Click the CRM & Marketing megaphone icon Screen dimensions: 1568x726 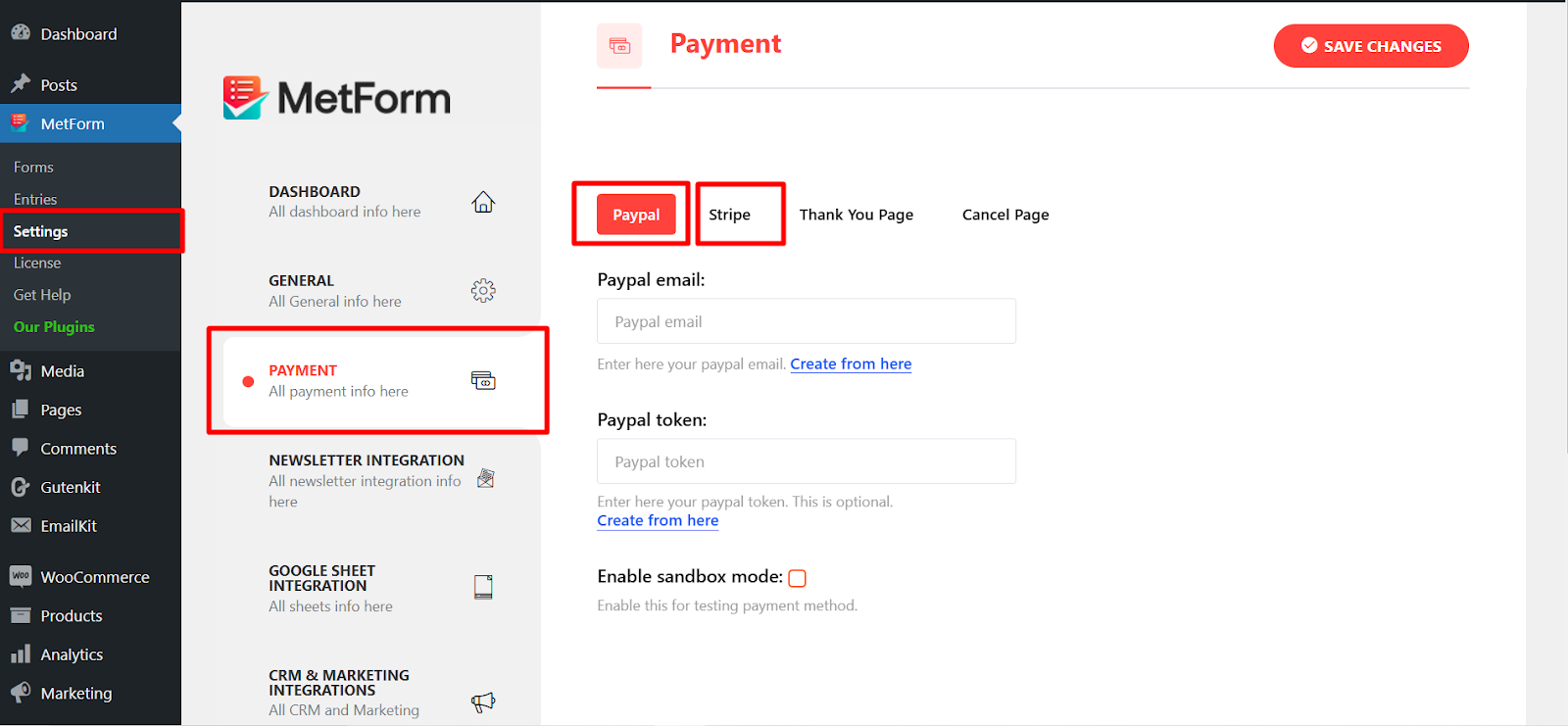pos(483,702)
